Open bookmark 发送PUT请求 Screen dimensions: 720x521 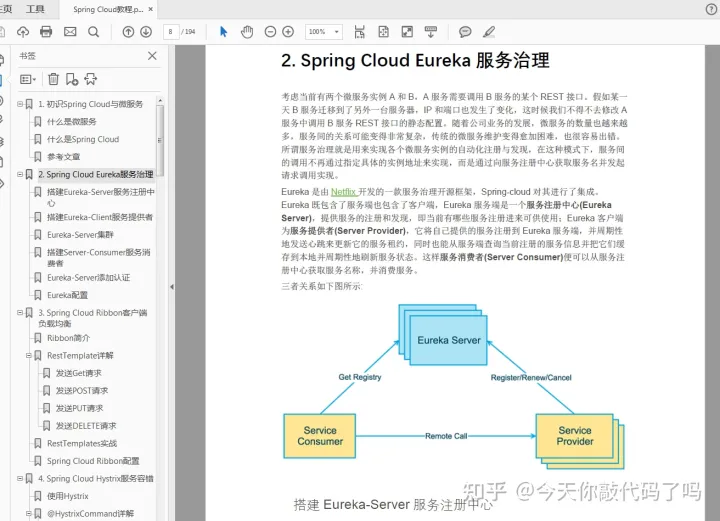79,408
